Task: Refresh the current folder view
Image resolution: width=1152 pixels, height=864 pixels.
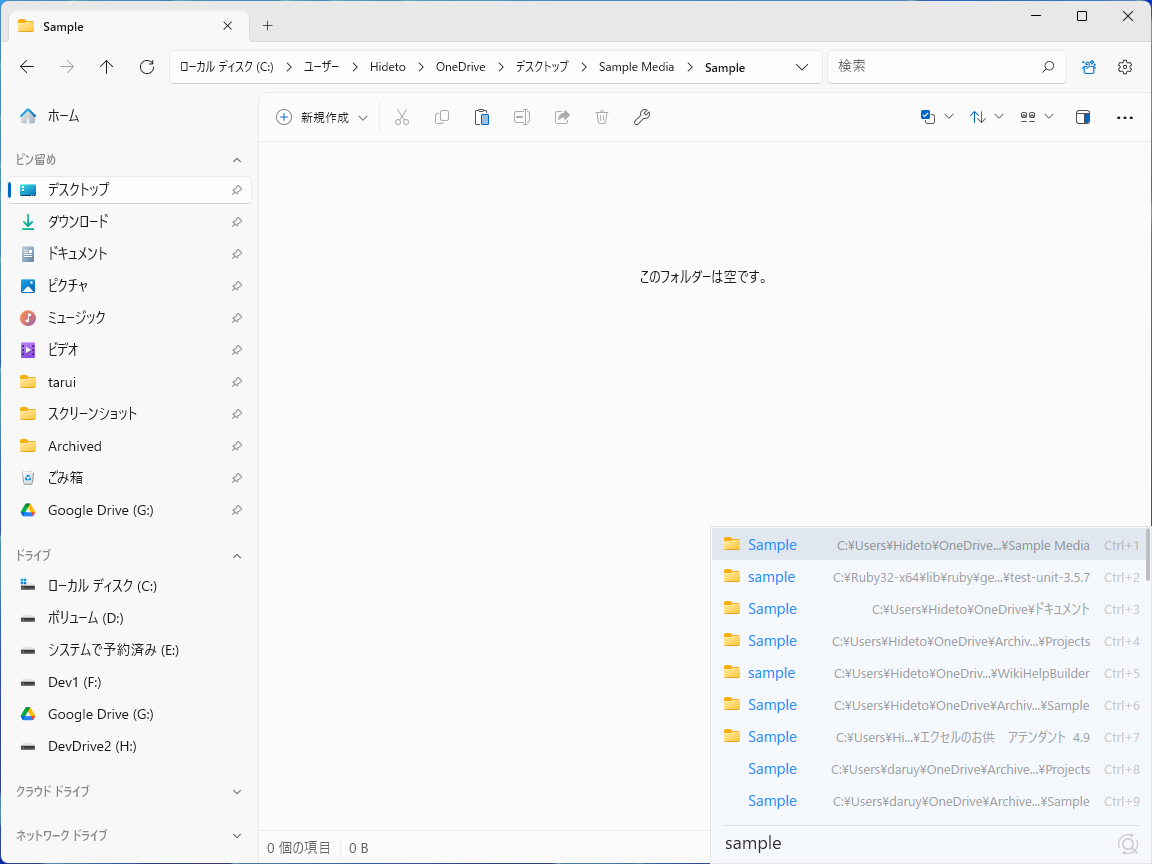Action: tap(147, 67)
